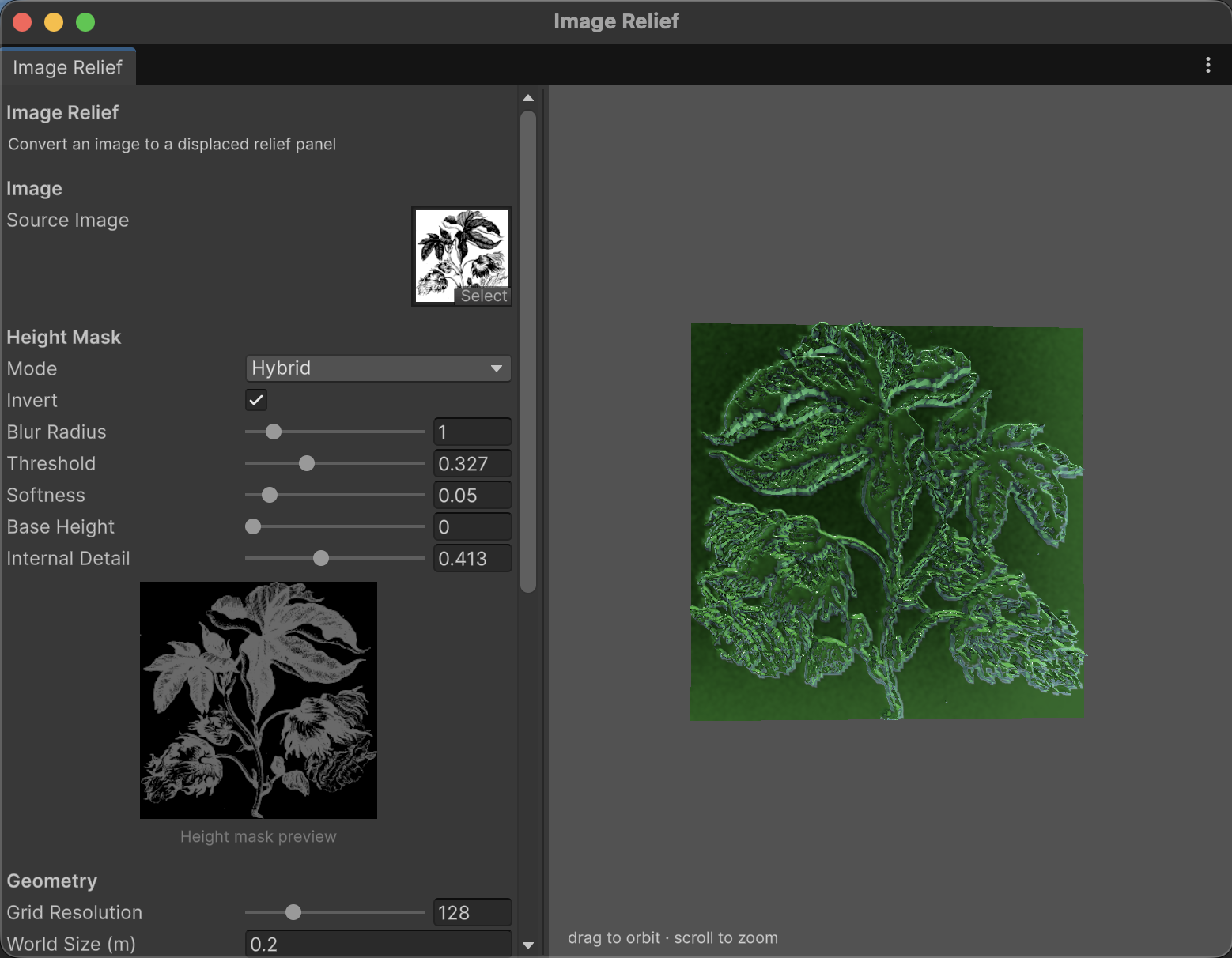Click the 3D relief preview panel
Screen dimensions: 1232x958
[889, 521]
